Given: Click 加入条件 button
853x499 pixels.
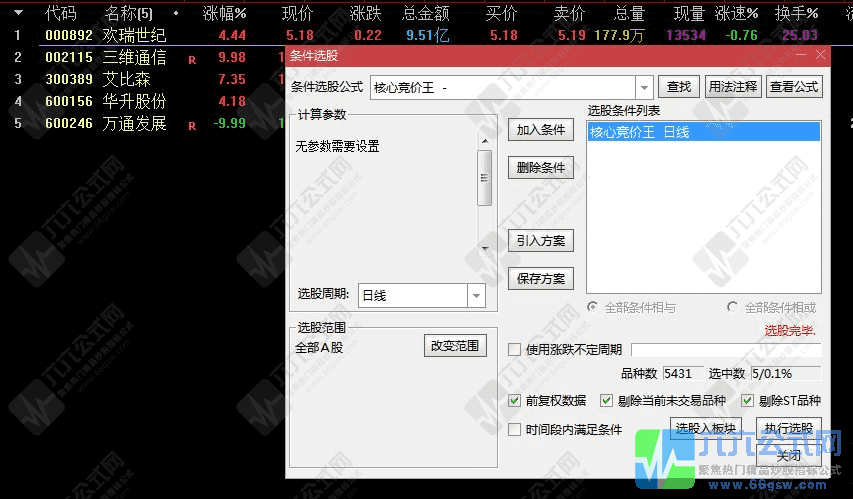Looking at the screenshot, I should point(541,130).
